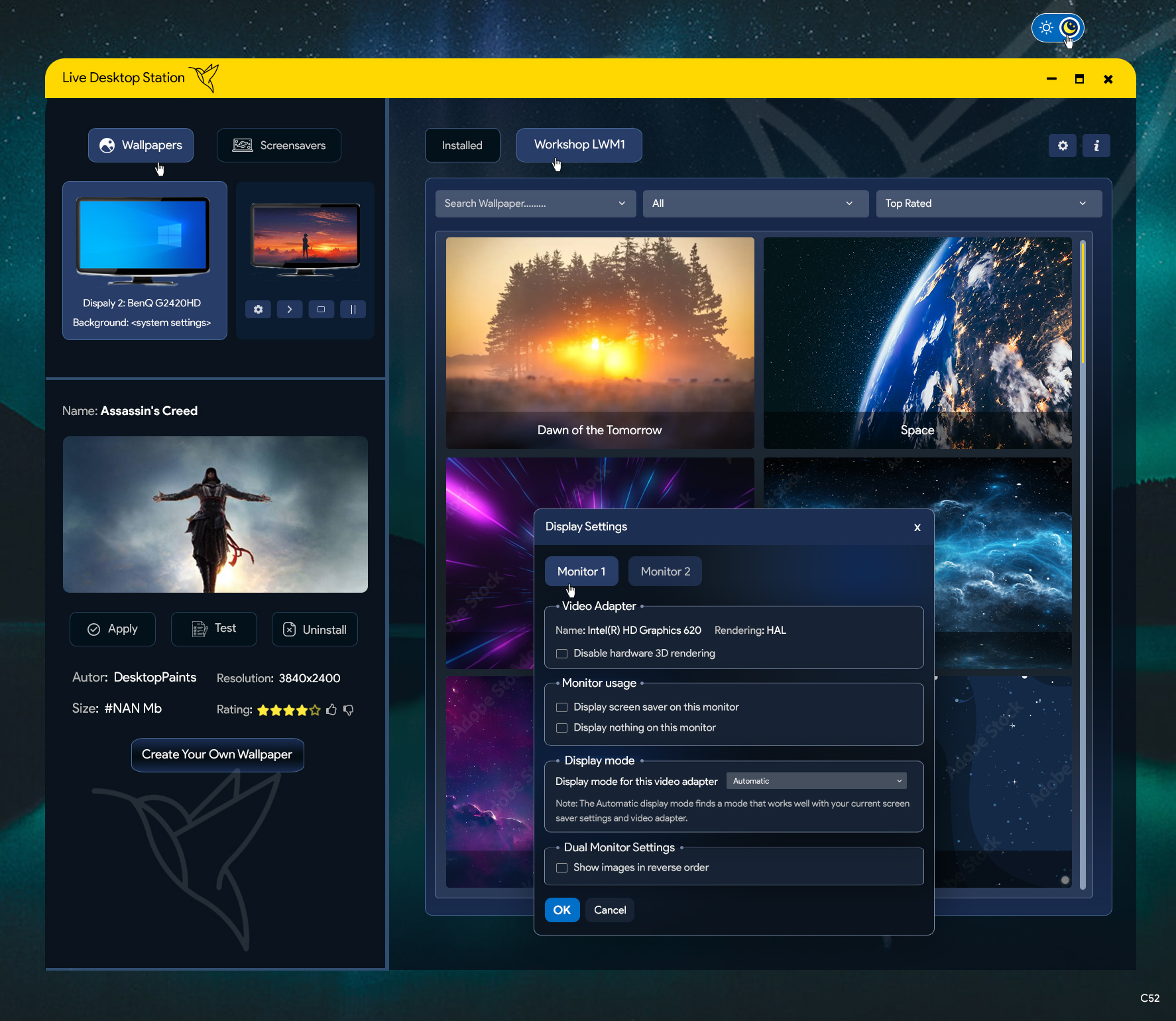
Task: Check Display nothing on this monitor
Action: pyautogui.click(x=562, y=728)
